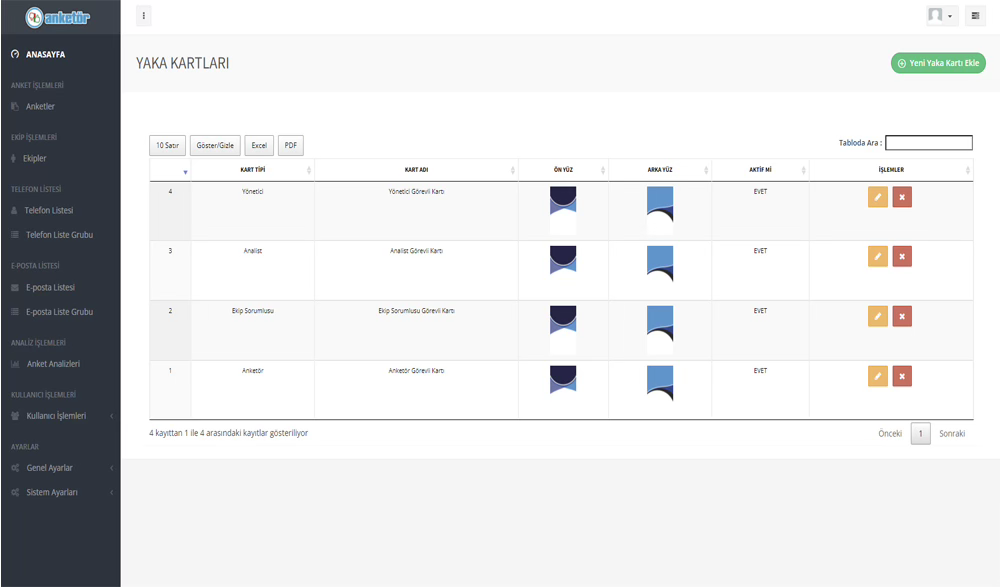Export the table with Excel button
1000x587 pixels.
[258, 146]
